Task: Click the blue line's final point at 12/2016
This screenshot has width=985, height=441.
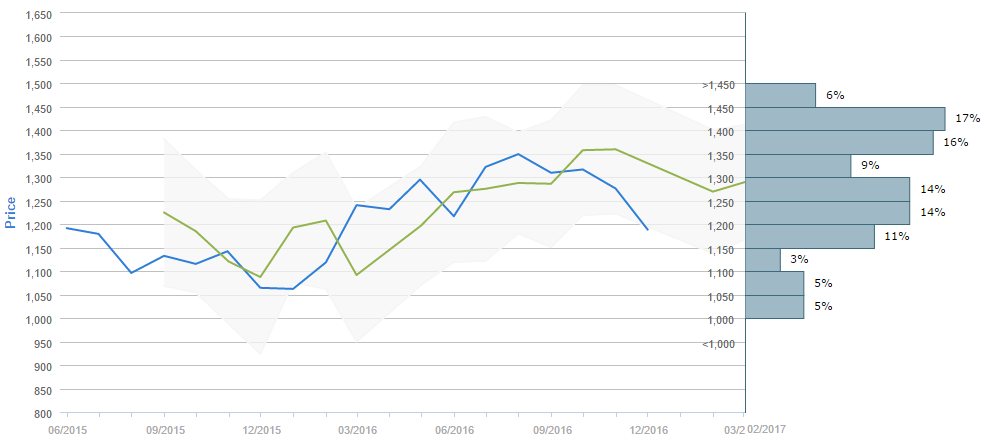Action: click(648, 230)
